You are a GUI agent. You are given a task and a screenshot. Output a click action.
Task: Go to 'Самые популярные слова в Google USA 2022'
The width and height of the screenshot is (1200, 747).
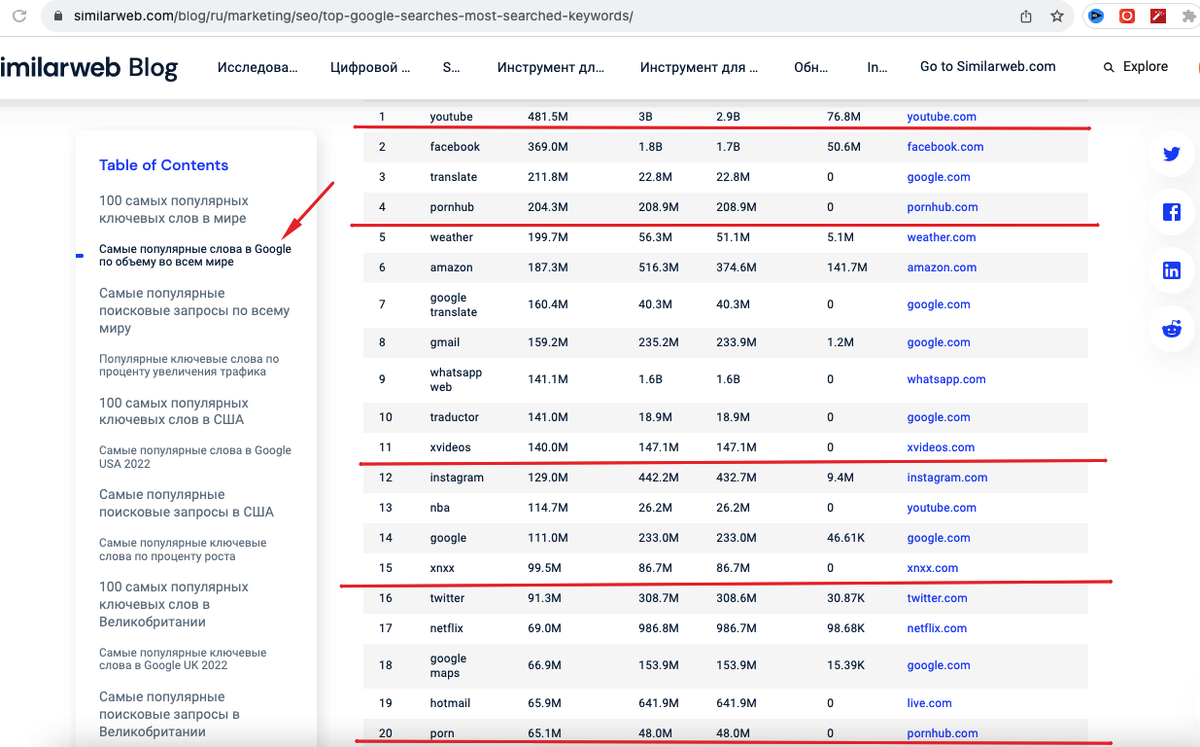(195, 457)
